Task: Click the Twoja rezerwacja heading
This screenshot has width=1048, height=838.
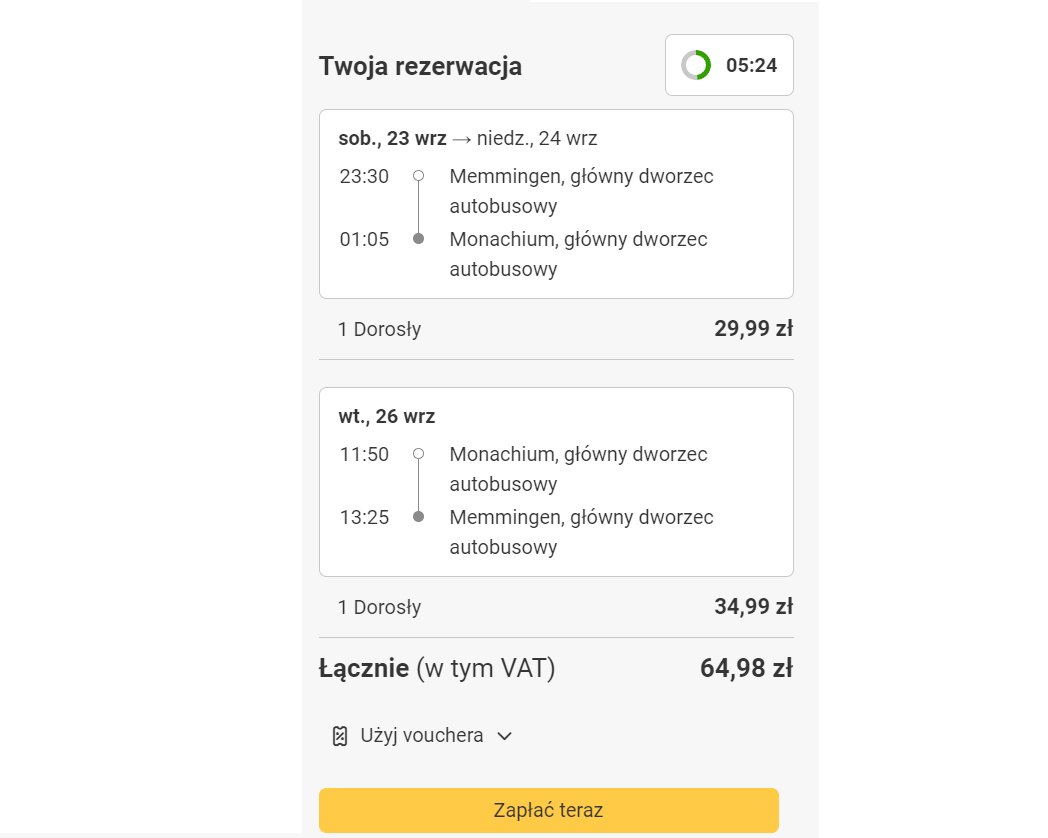Action: [x=420, y=67]
